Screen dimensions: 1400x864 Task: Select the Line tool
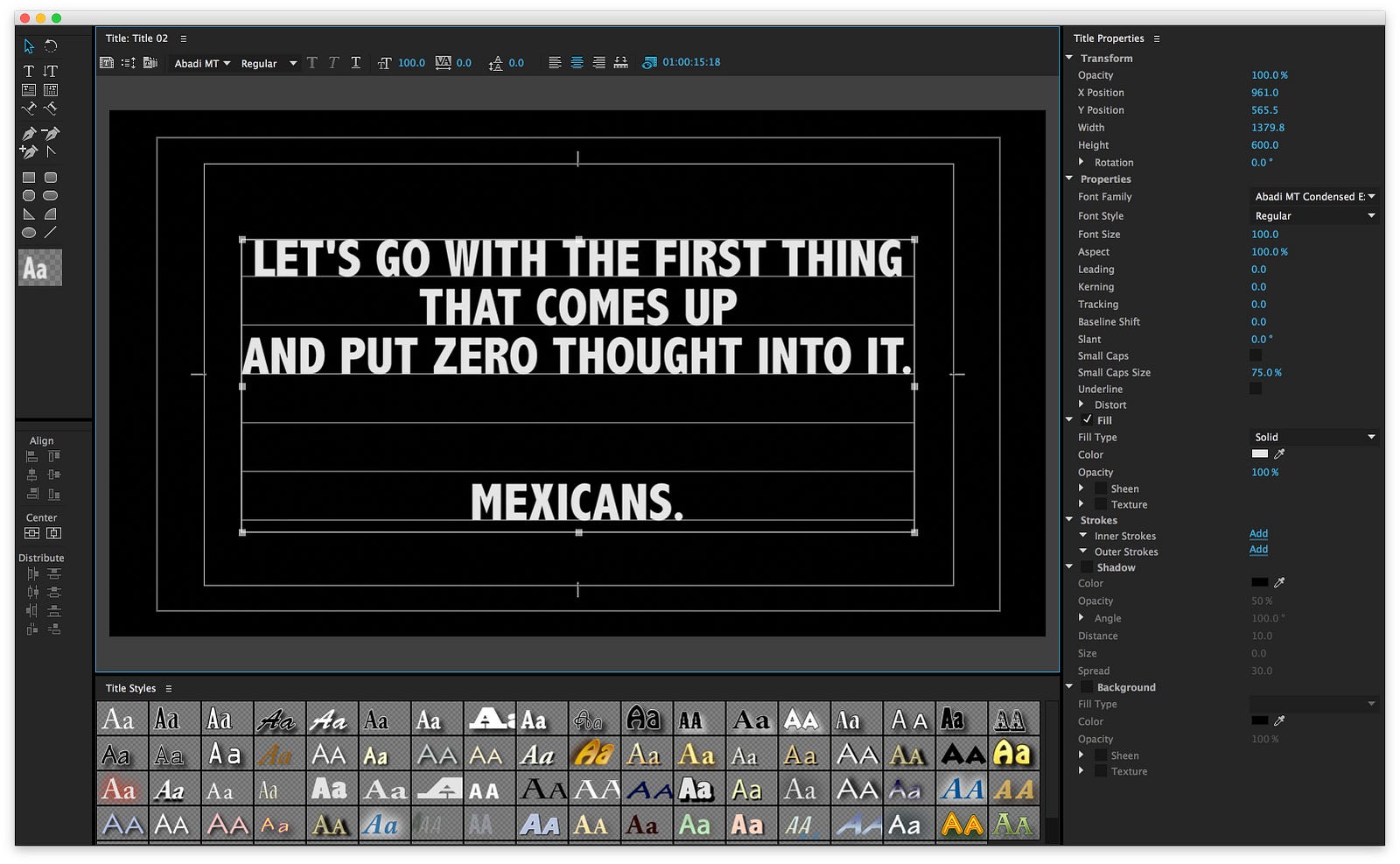(51, 233)
